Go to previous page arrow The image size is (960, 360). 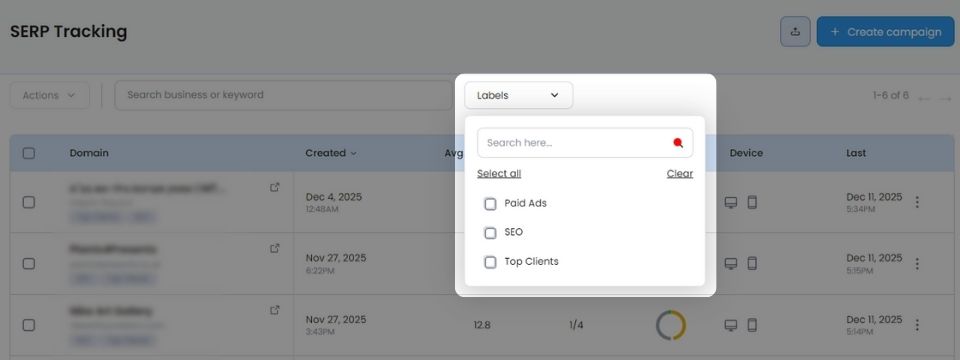click(924, 98)
